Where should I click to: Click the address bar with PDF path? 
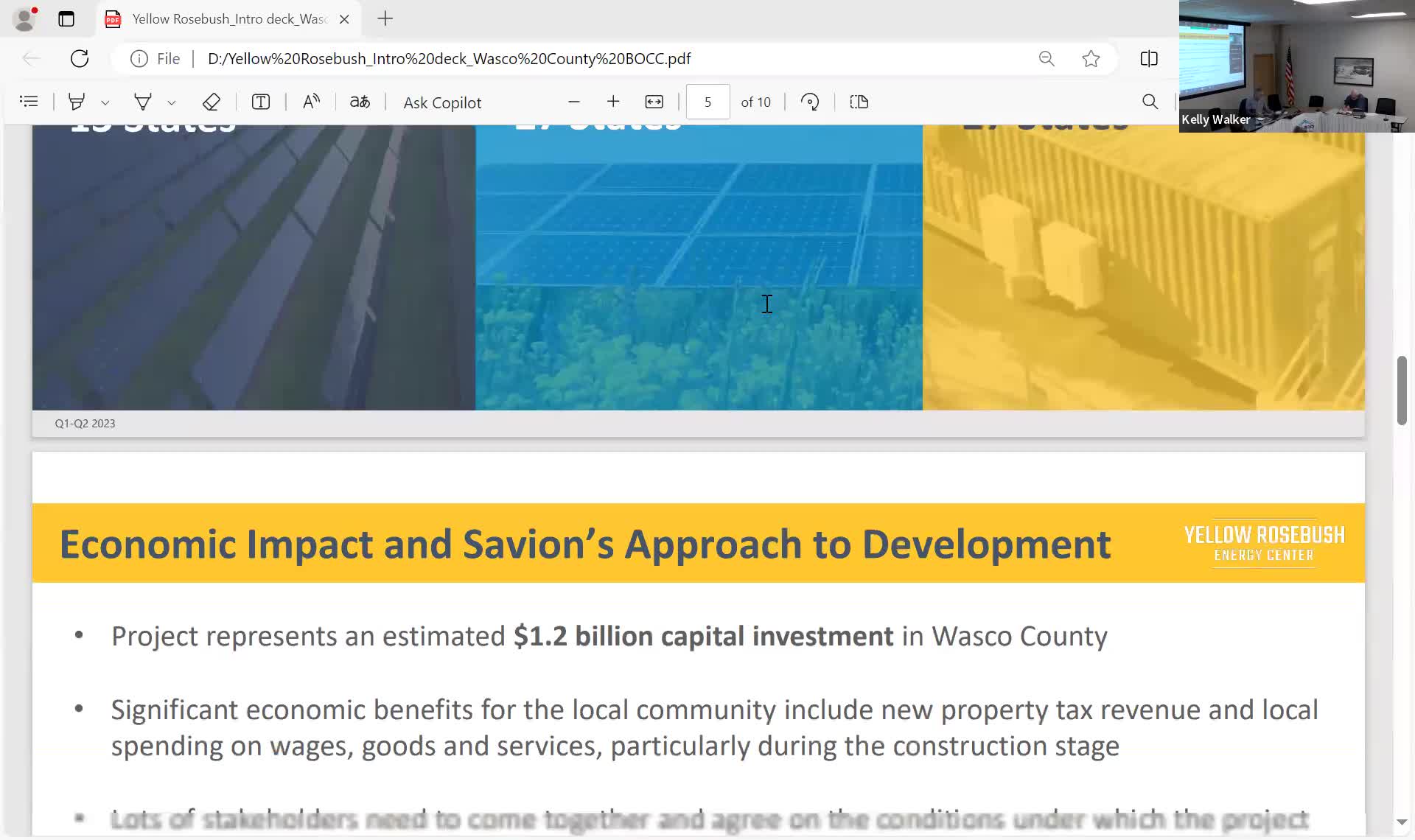click(450, 59)
